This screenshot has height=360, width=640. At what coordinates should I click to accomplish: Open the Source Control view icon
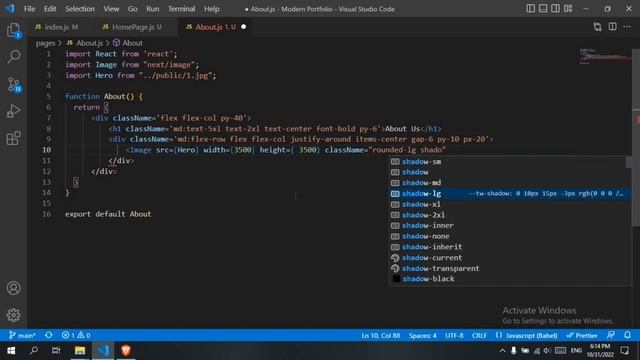coord(14,84)
